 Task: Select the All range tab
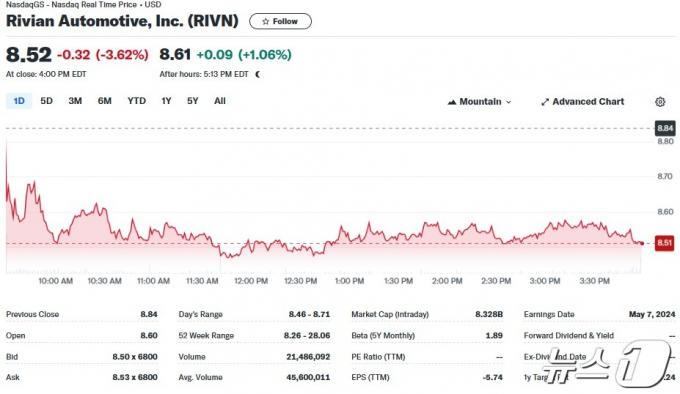(220, 101)
